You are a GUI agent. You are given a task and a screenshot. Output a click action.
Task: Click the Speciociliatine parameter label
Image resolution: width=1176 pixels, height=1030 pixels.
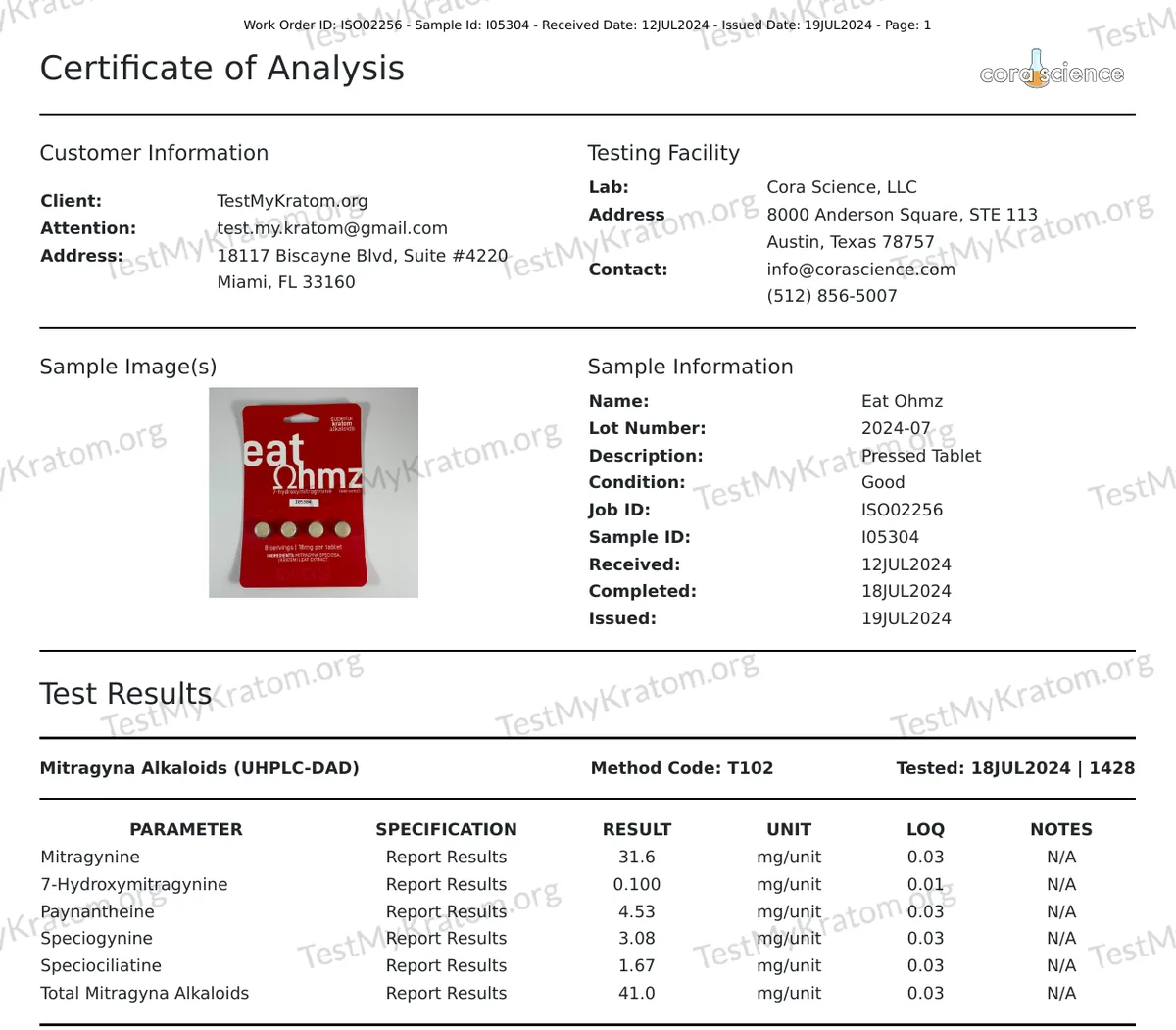101,965
